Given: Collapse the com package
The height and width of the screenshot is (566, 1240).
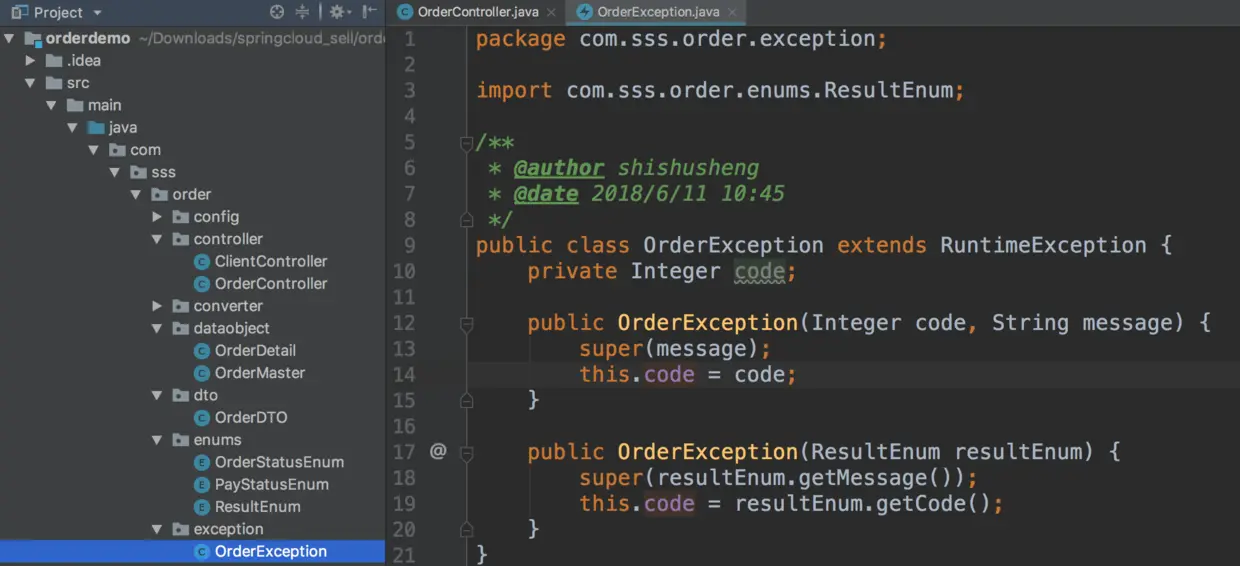Looking at the screenshot, I should [x=94, y=150].
